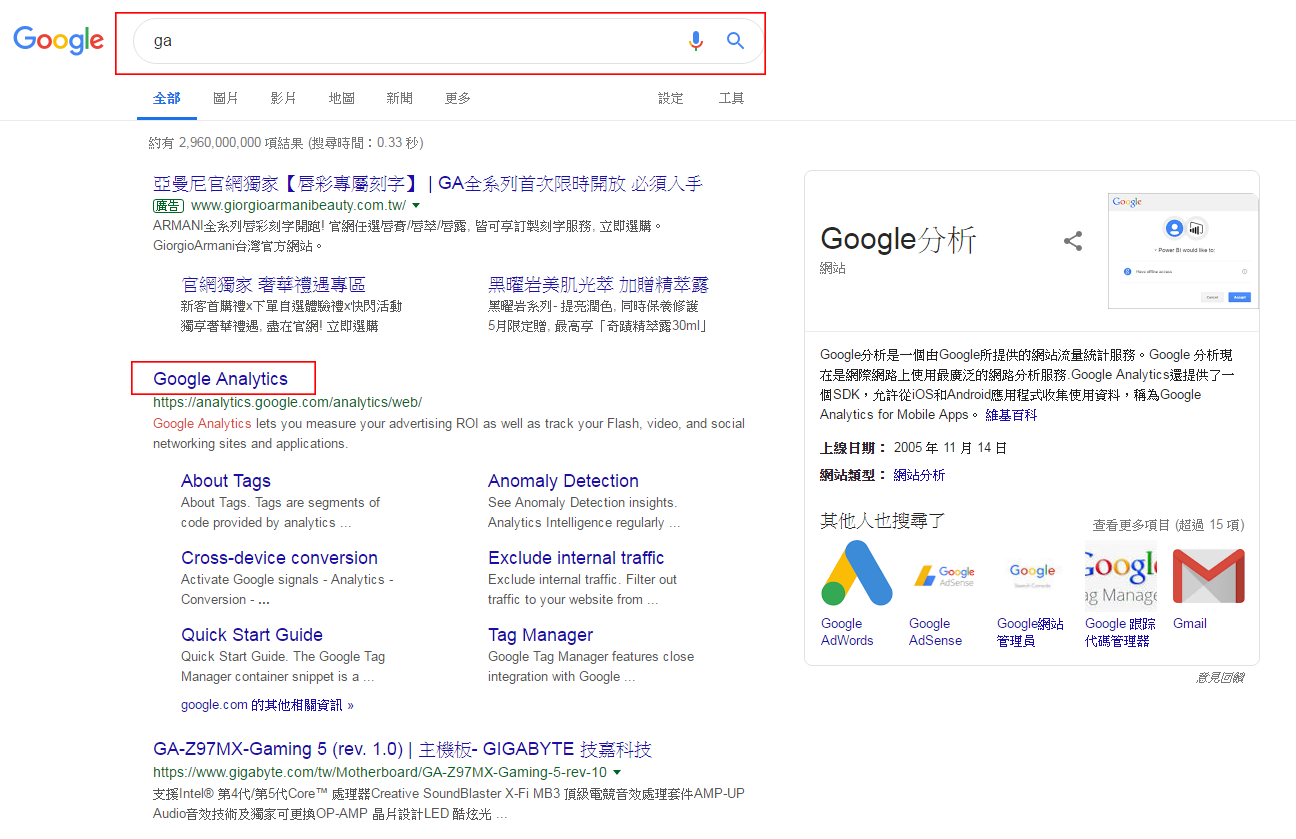Open the 更多 search filter menu
Viewport: 1296px width, 839px height.
click(x=458, y=98)
